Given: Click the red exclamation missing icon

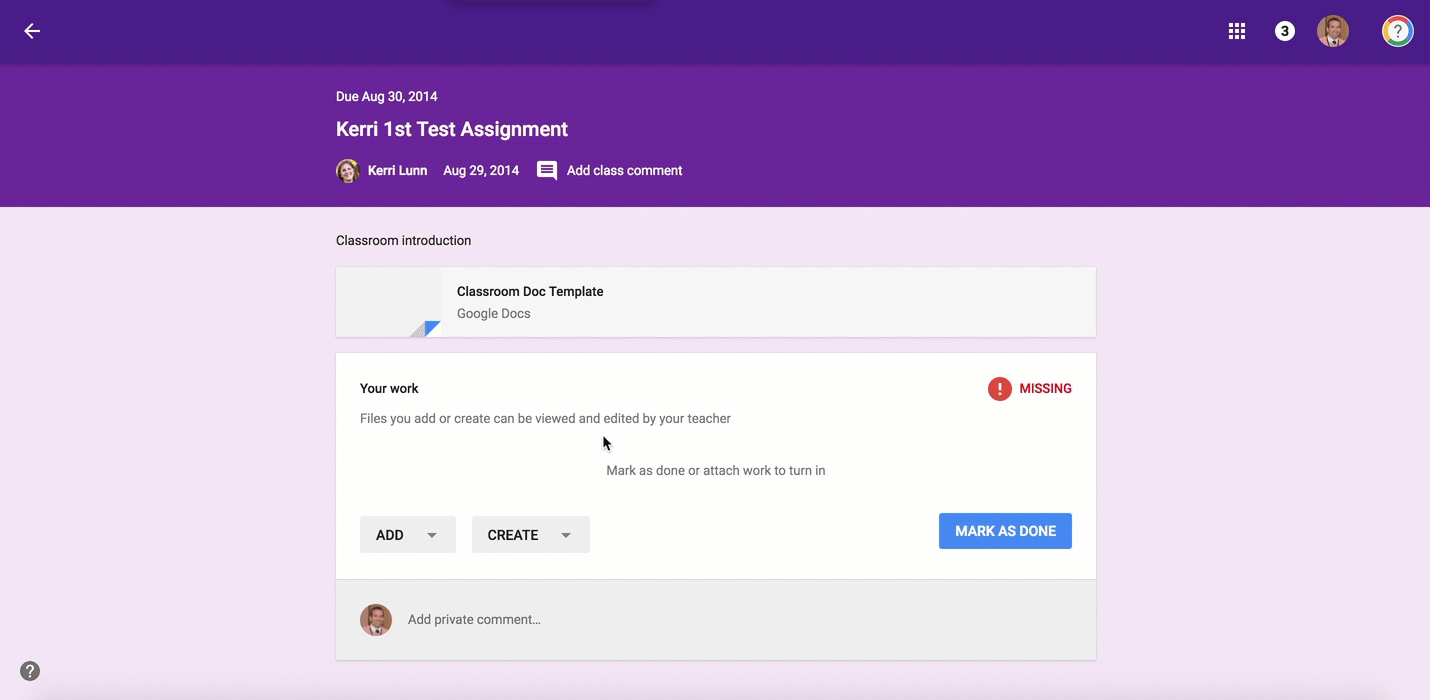Looking at the screenshot, I should pos(999,389).
